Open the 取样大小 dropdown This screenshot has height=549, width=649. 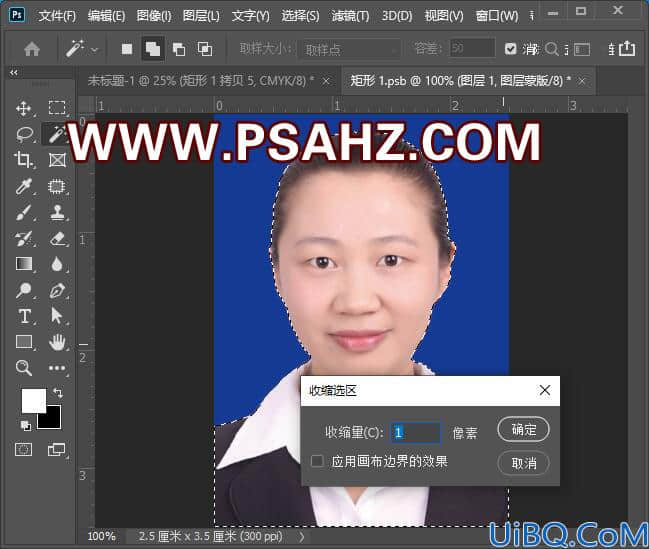[x=349, y=50]
